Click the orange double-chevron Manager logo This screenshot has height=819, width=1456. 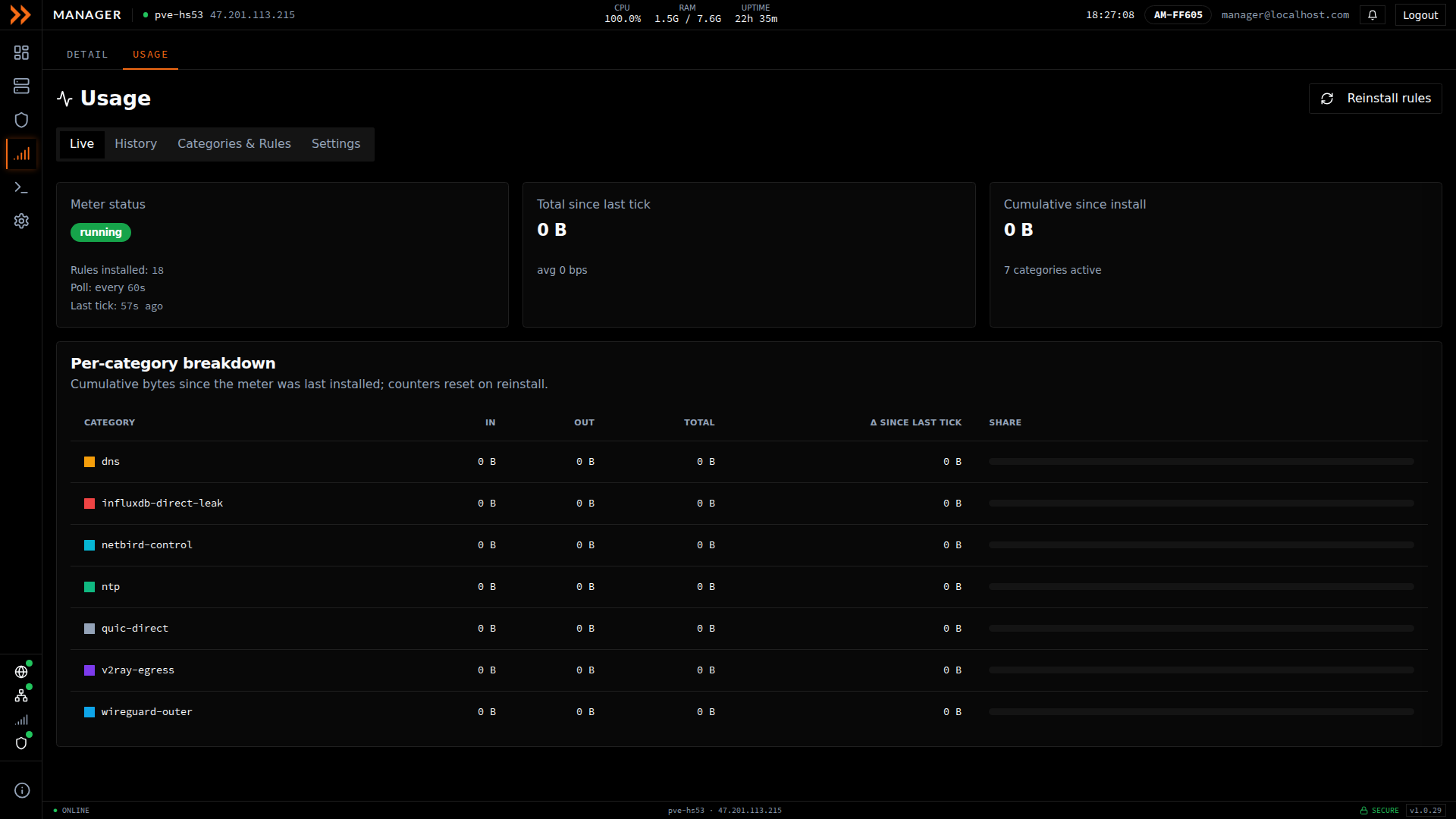coord(20,14)
